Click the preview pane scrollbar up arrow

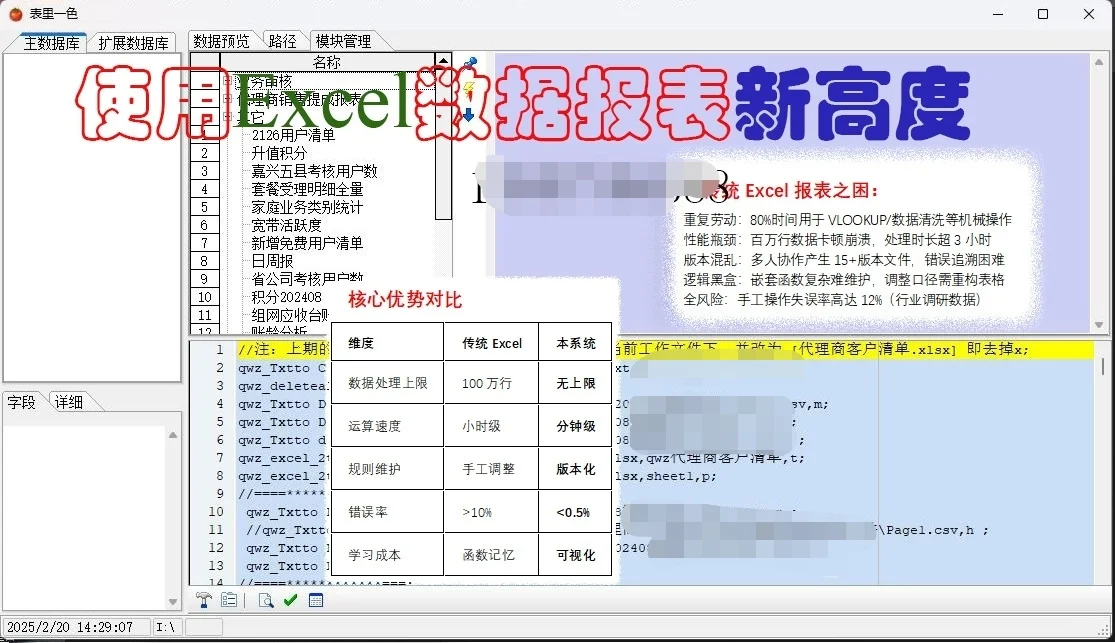pyautogui.click(x=1099, y=62)
